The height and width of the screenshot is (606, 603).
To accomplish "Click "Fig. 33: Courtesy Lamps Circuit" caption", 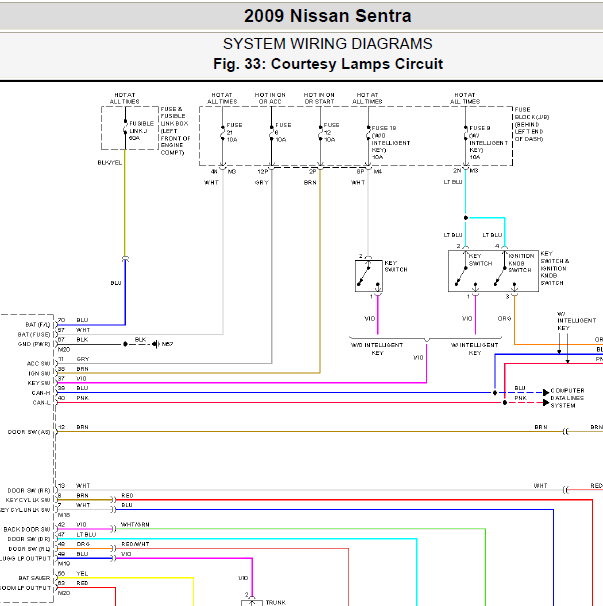I will coord(328,64).
